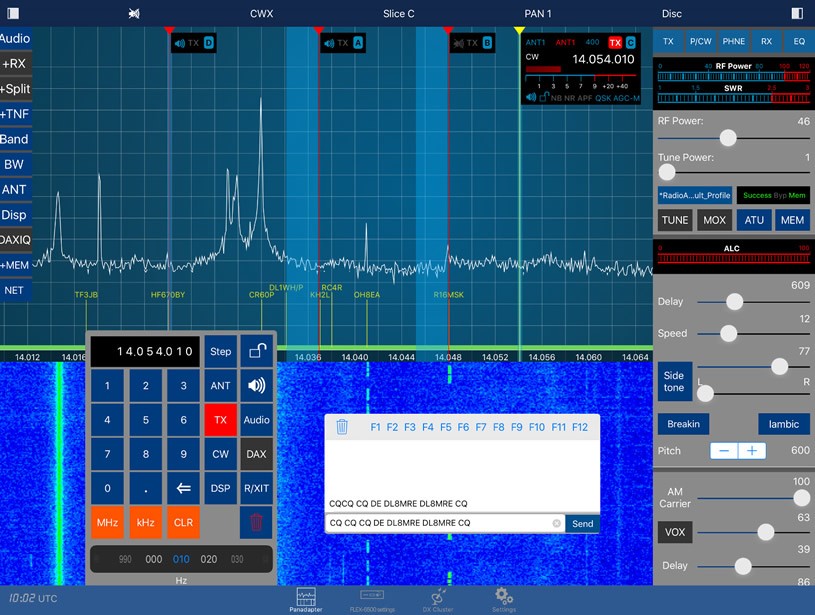
Task: Toggle the Sidetone button
Action: [x=674, y=381]
